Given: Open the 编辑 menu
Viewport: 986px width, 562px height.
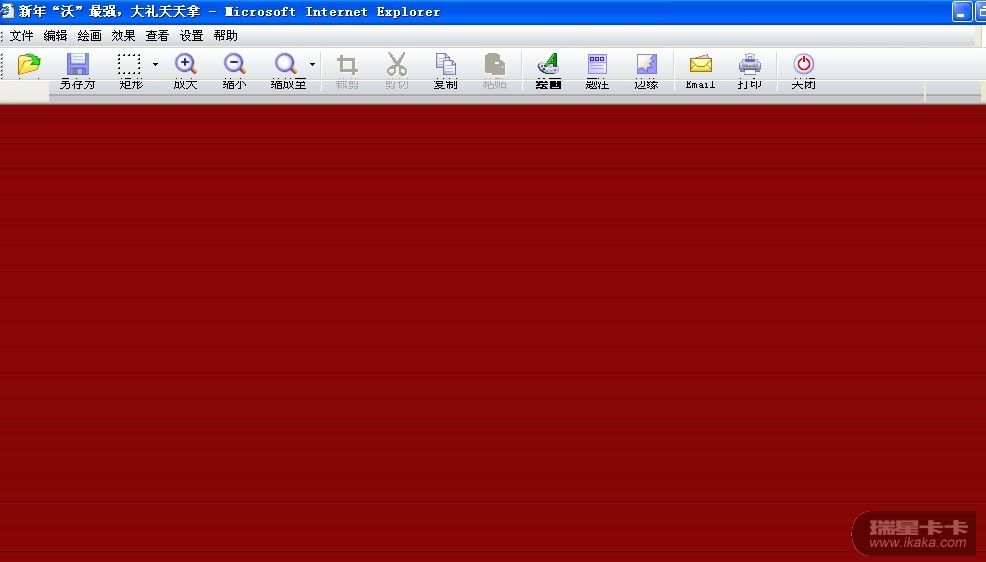Looking at the screenshot, I should coord(55,36).
